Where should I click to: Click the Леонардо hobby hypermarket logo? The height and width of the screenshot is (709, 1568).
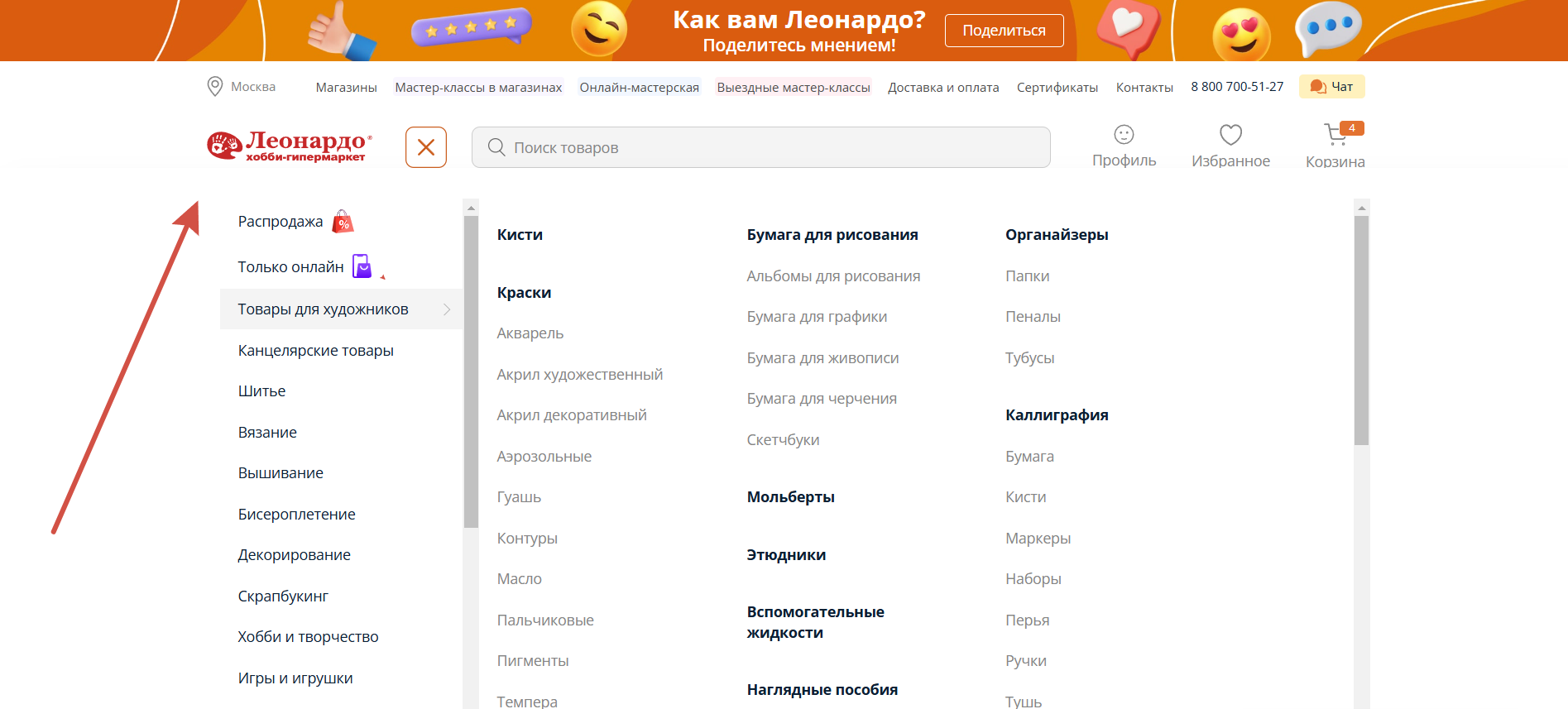(290, 146)
